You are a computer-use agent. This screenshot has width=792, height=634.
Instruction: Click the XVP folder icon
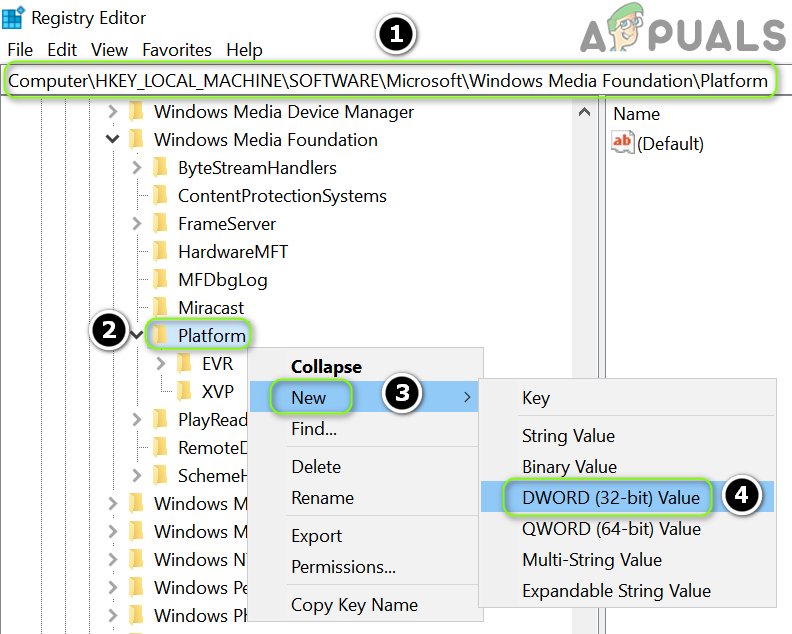184,392
